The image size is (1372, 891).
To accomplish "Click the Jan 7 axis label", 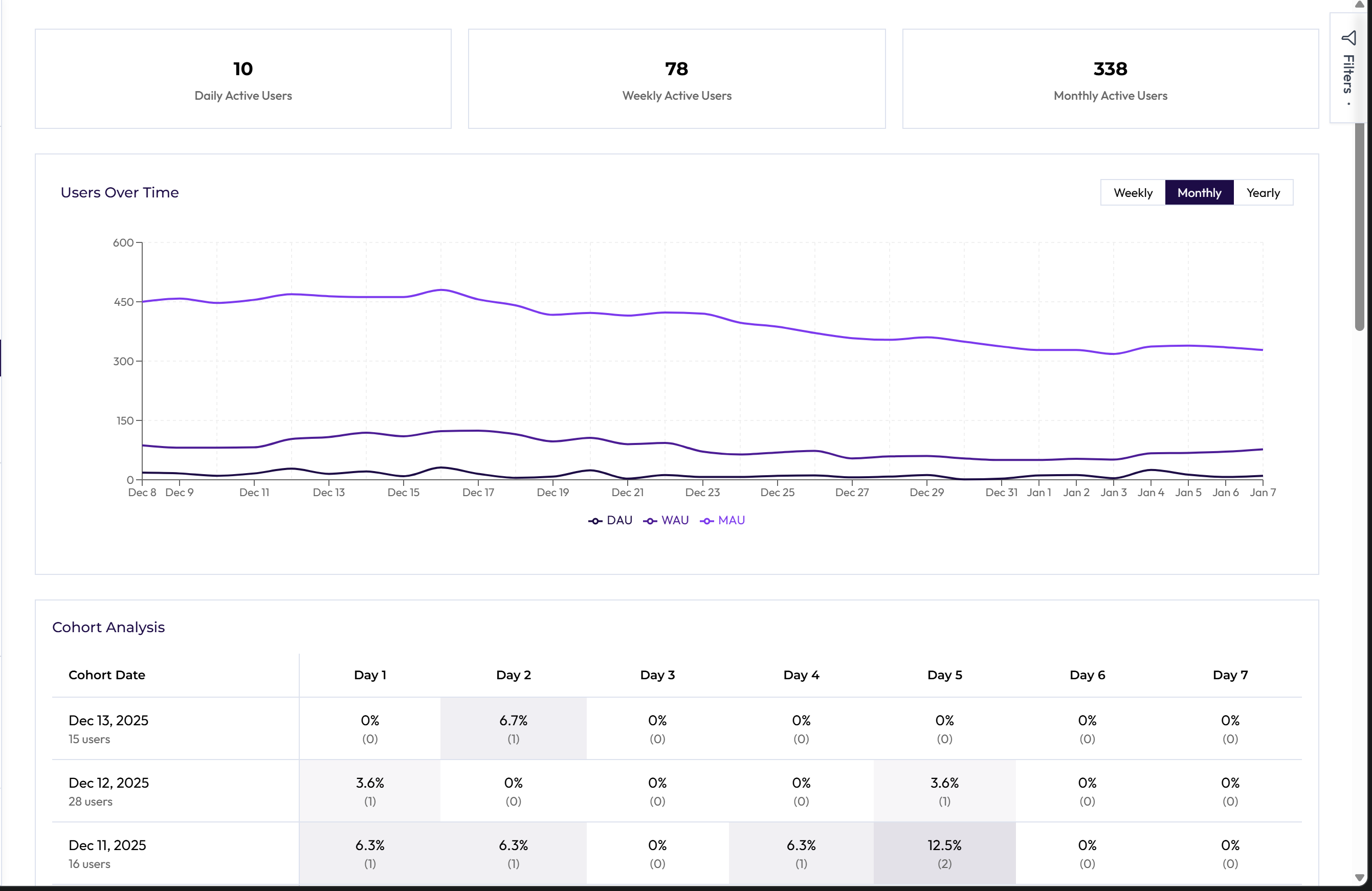I will (1263, 492).
